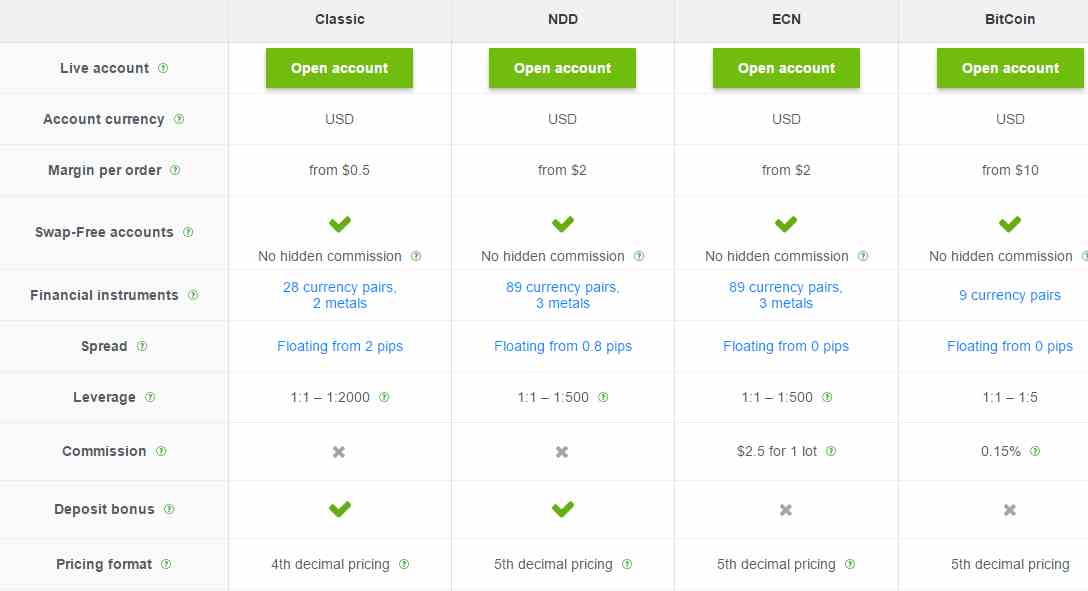Click the Spread row help icon

(142, 345)
